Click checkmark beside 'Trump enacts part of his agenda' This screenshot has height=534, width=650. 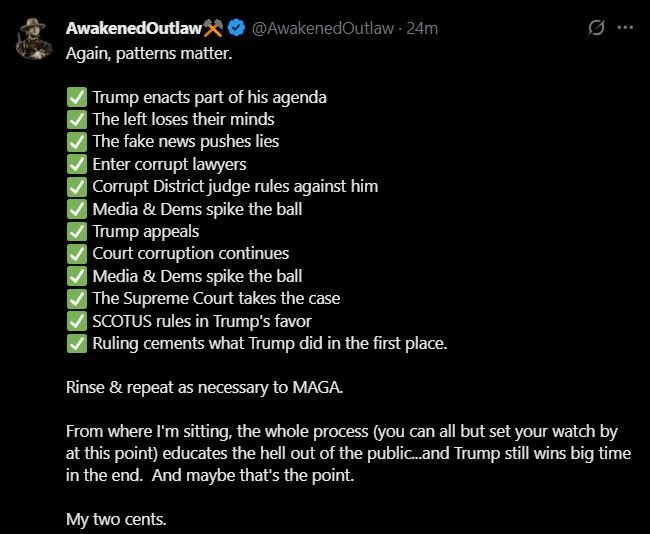click(77, 98)
